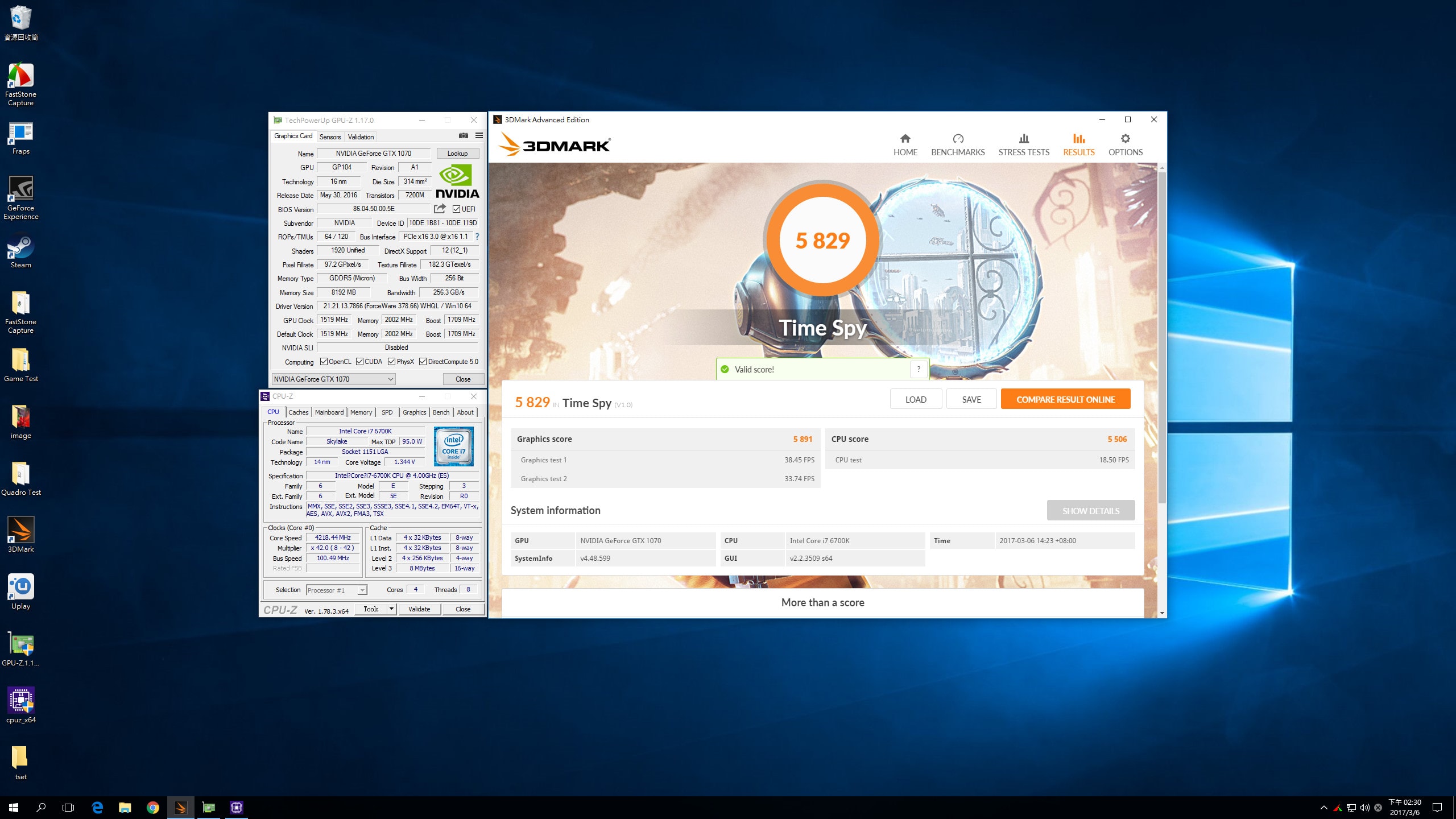Open the GeForce Experience desktop shortcut

(20, 197)
